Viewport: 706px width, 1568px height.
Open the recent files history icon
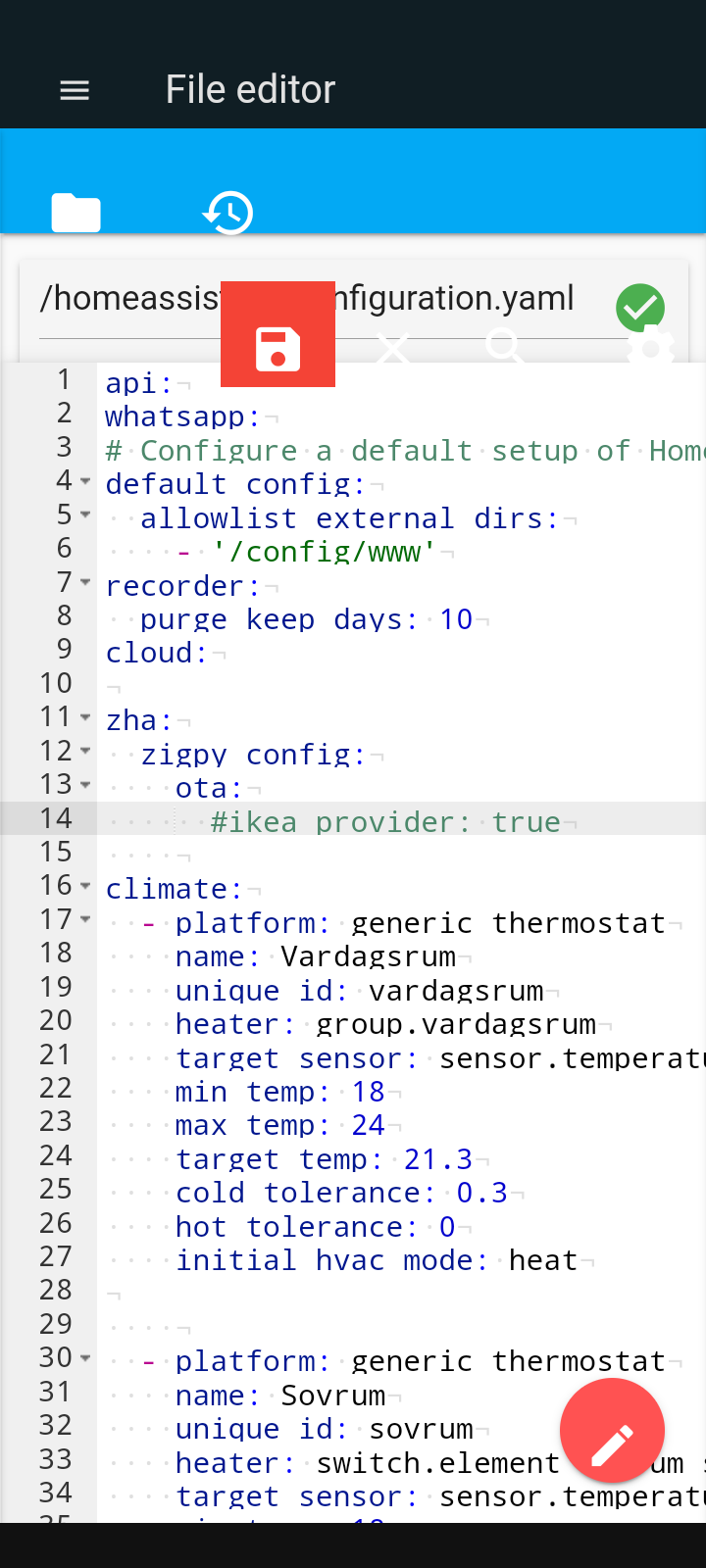tap(227, 212)
